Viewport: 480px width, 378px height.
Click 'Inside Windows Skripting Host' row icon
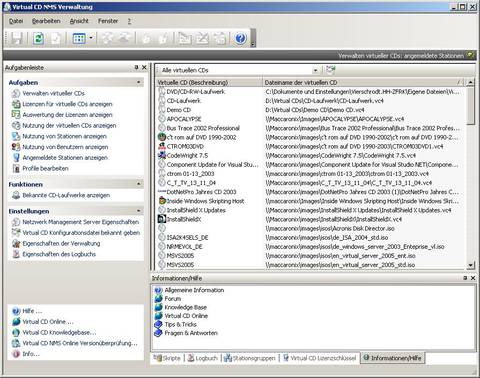click(162, 201)
